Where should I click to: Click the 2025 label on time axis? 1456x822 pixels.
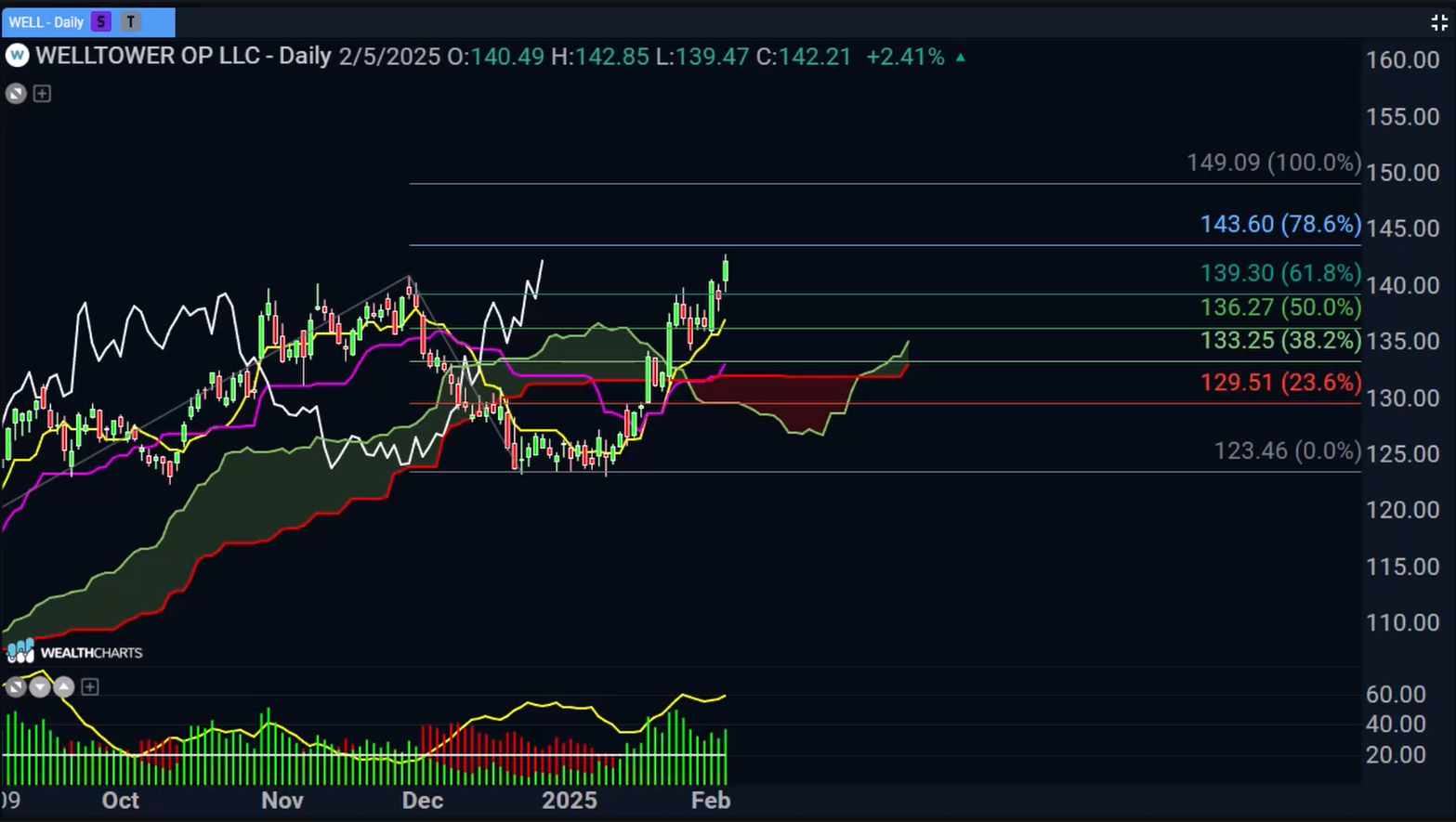(x=570, y=801)
